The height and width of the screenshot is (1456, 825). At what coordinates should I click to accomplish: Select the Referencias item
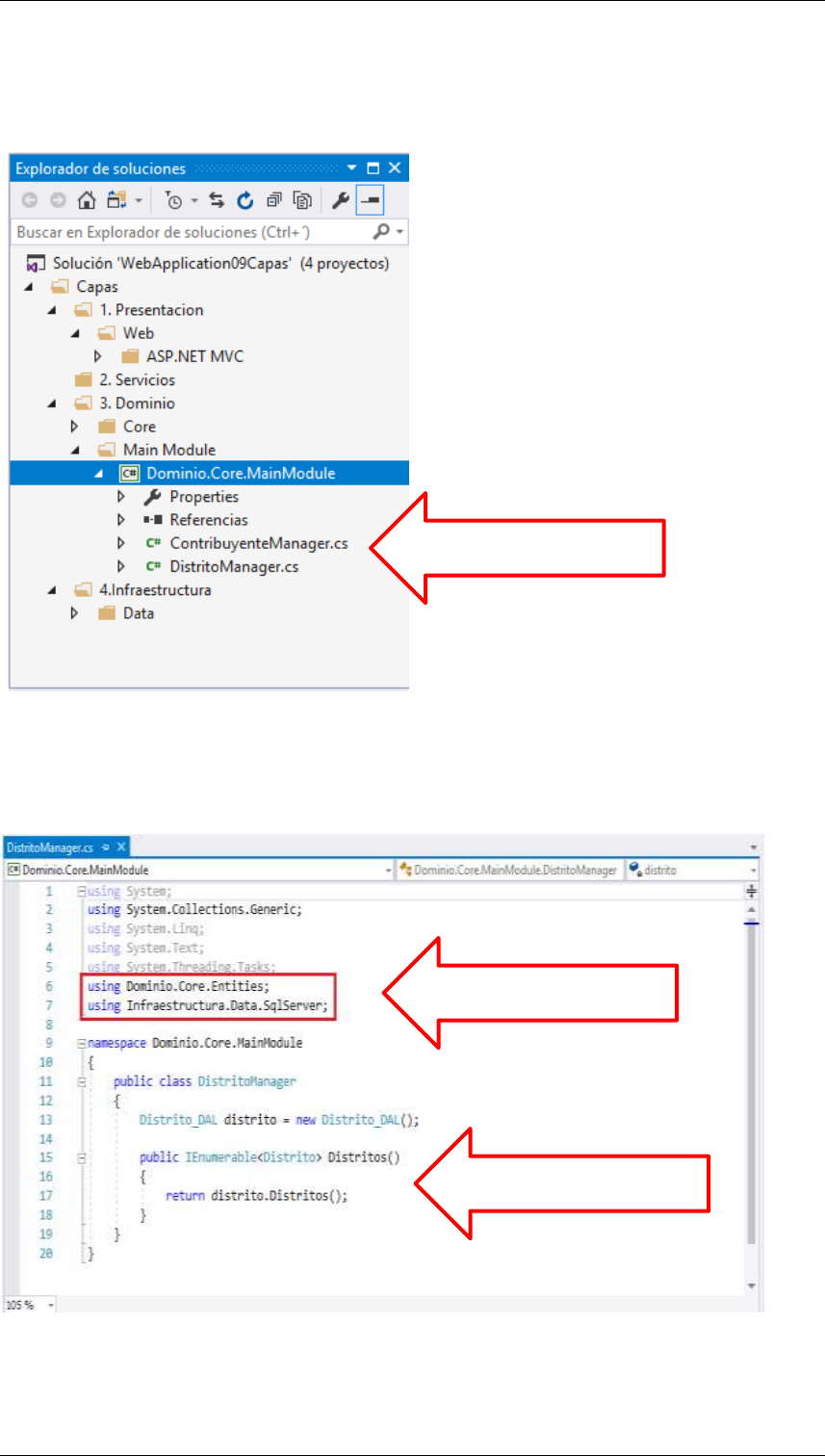209,520
